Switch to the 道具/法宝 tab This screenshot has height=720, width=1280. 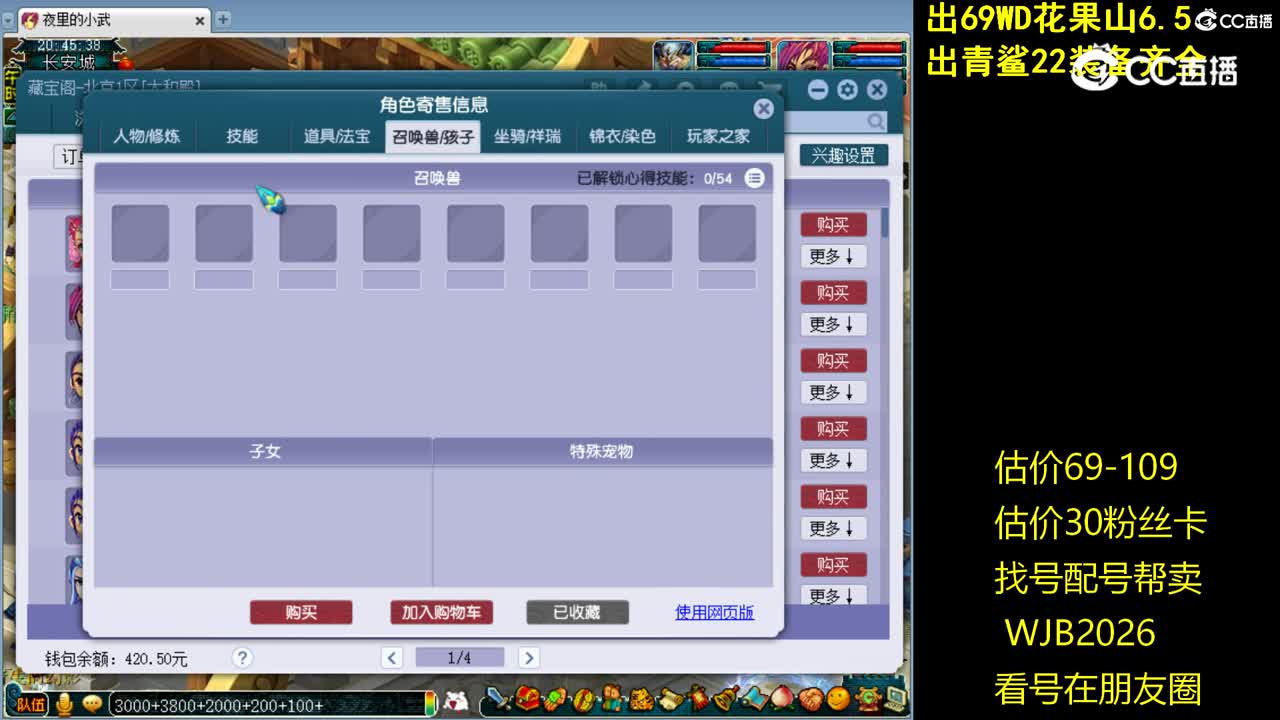[x=335, y=137]
